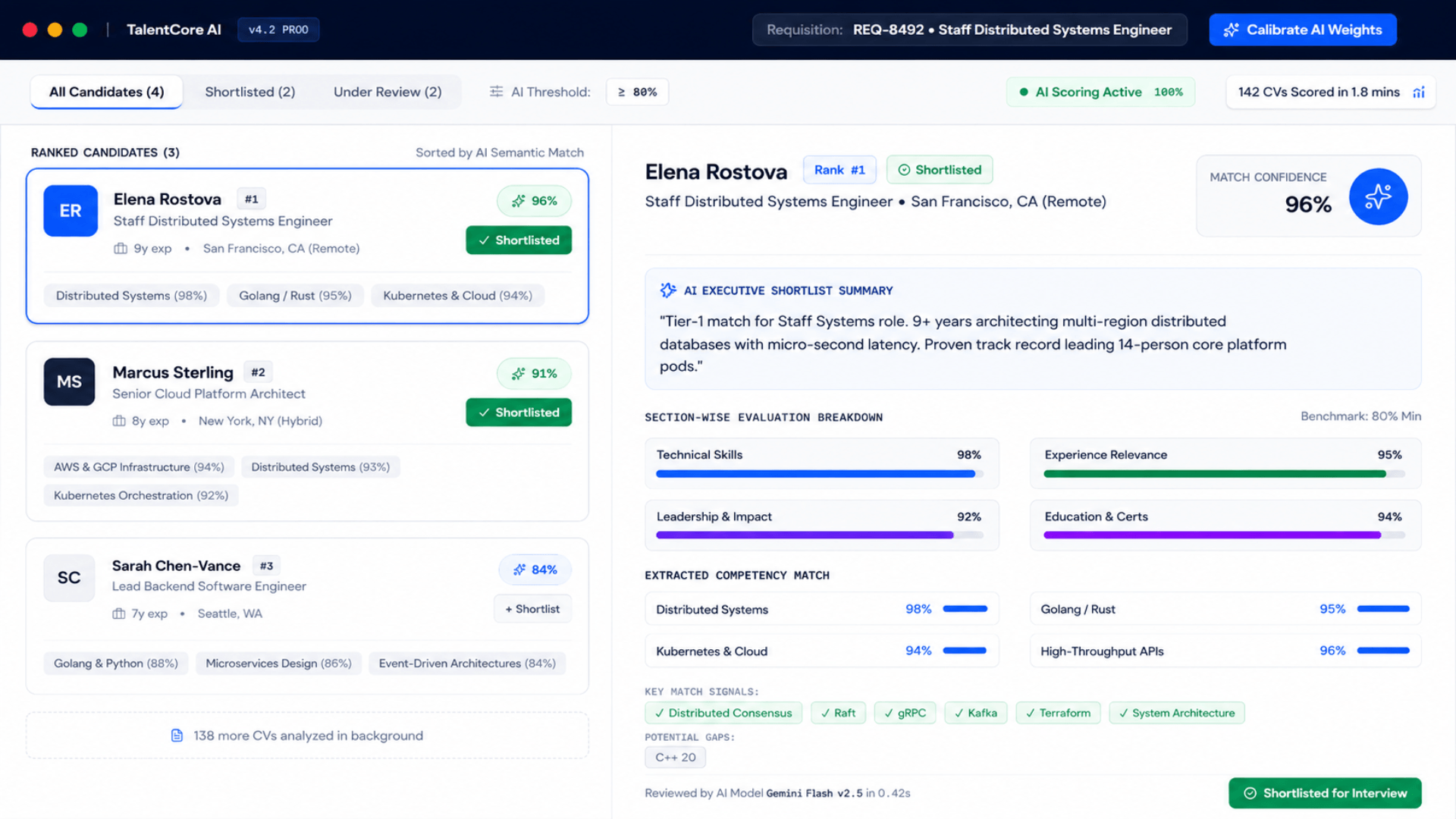Click the AI Scoring Active status badge
The height and width of the screenshot is (819, 1456).
pyautogui.click(x=1100, y=92)
